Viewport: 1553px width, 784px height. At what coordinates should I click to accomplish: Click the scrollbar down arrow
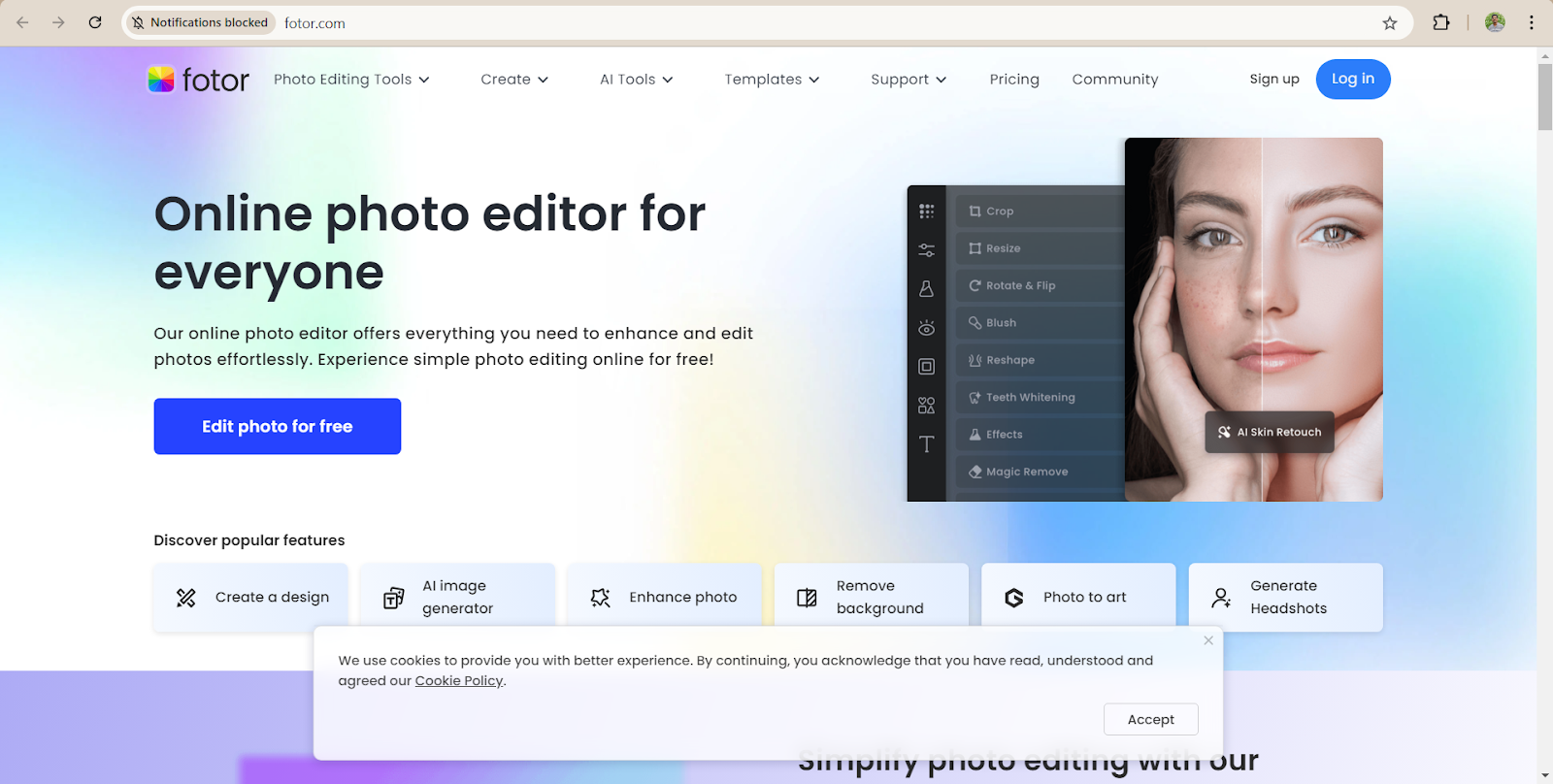pos(1545,776)
